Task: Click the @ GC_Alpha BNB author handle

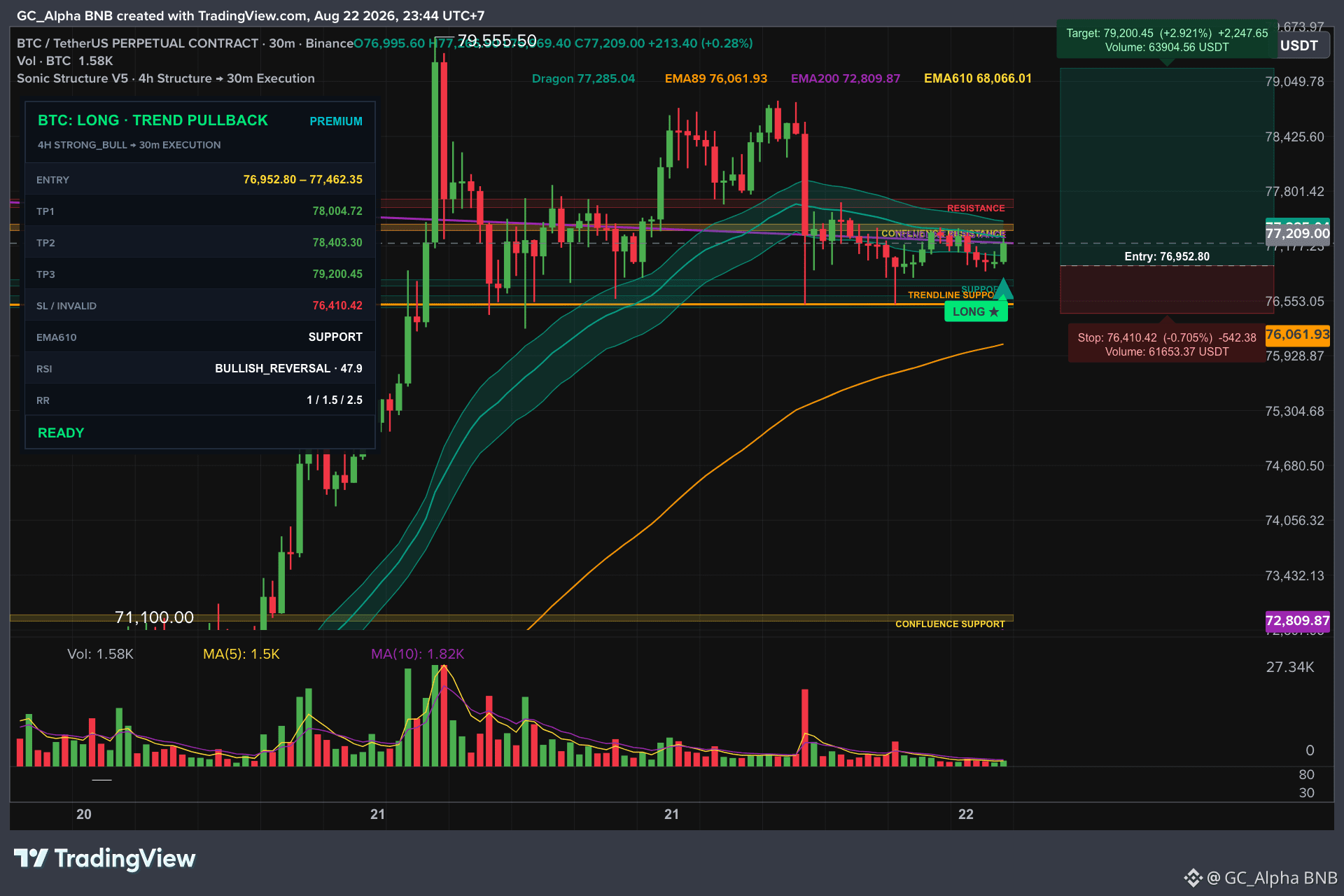Action: coord(1272,878)
